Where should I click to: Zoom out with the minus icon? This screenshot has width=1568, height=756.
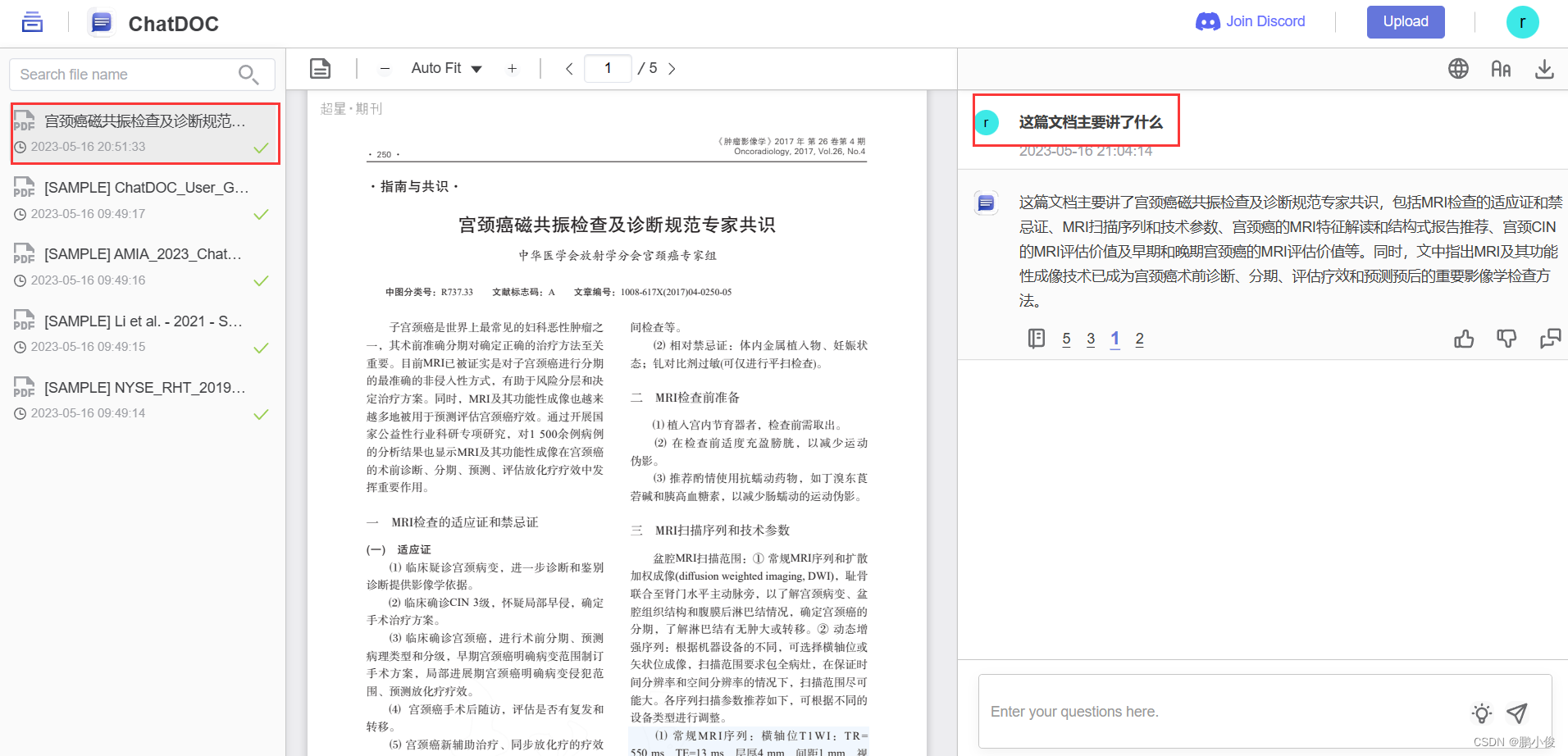pyautogui.click(x=385, y=69)
